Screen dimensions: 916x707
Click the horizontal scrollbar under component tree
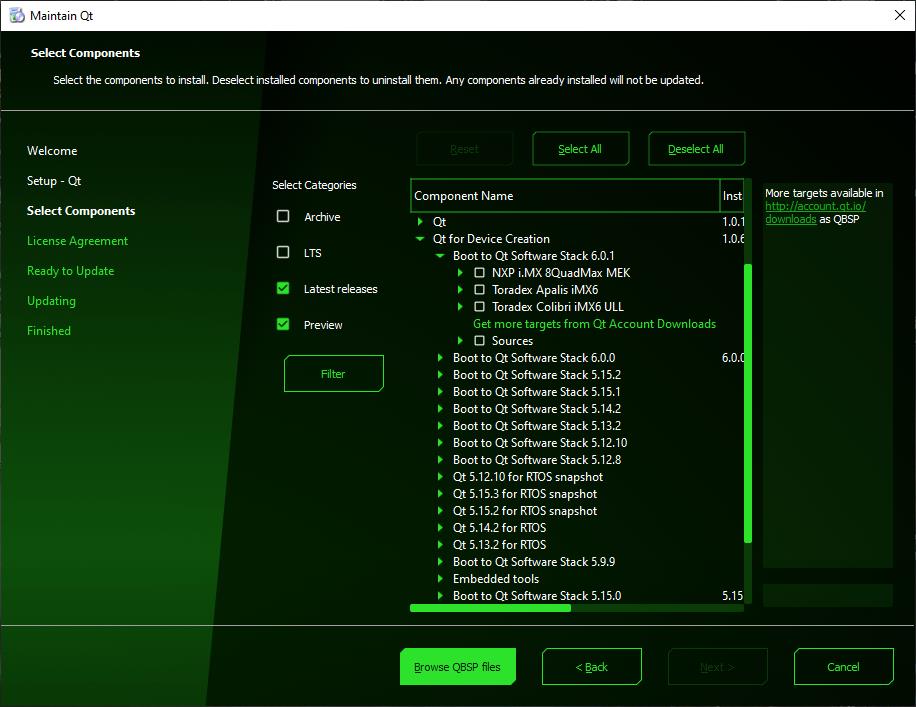(490, 607)
